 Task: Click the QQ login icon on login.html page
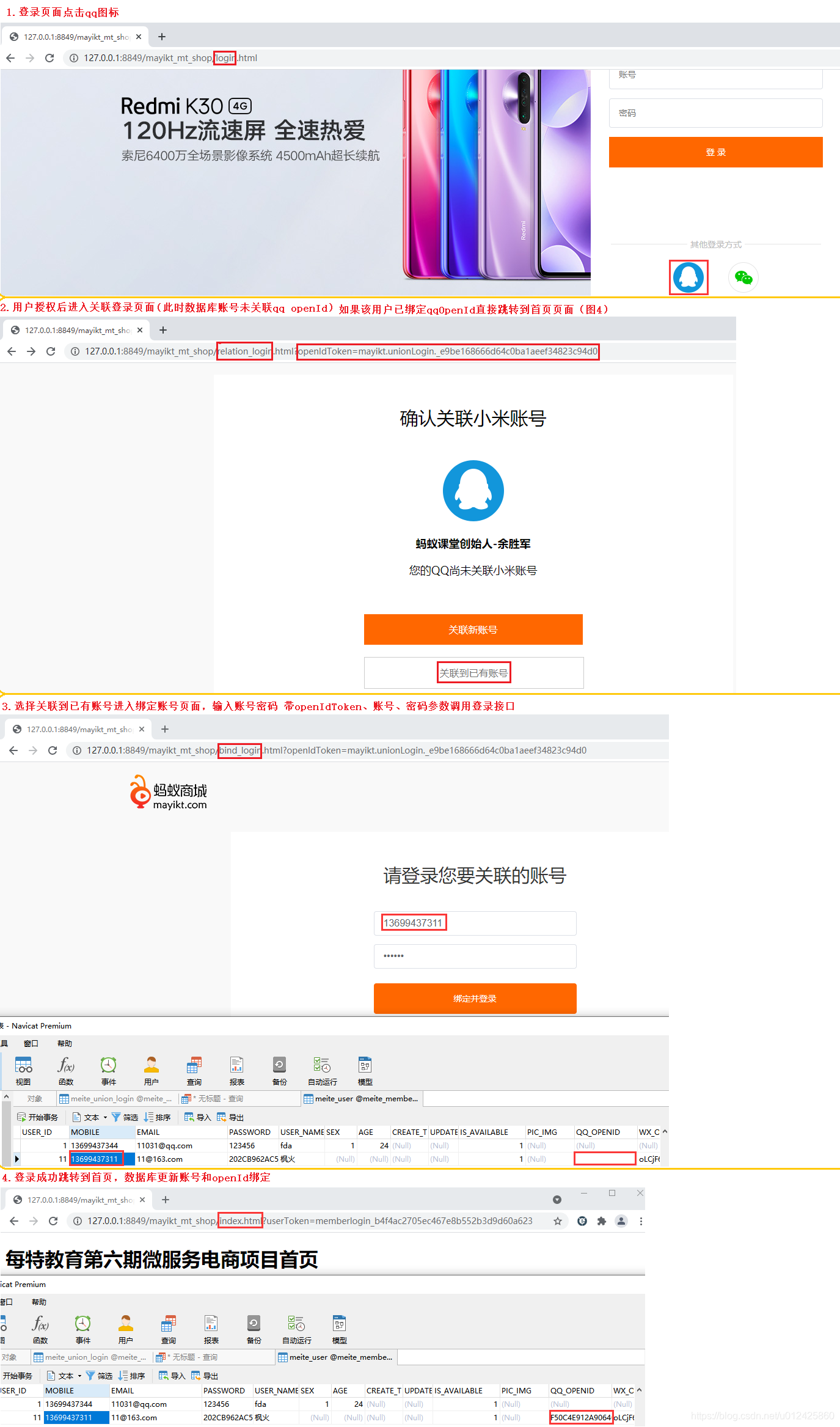pyautogui.click(x=688, y=277)
